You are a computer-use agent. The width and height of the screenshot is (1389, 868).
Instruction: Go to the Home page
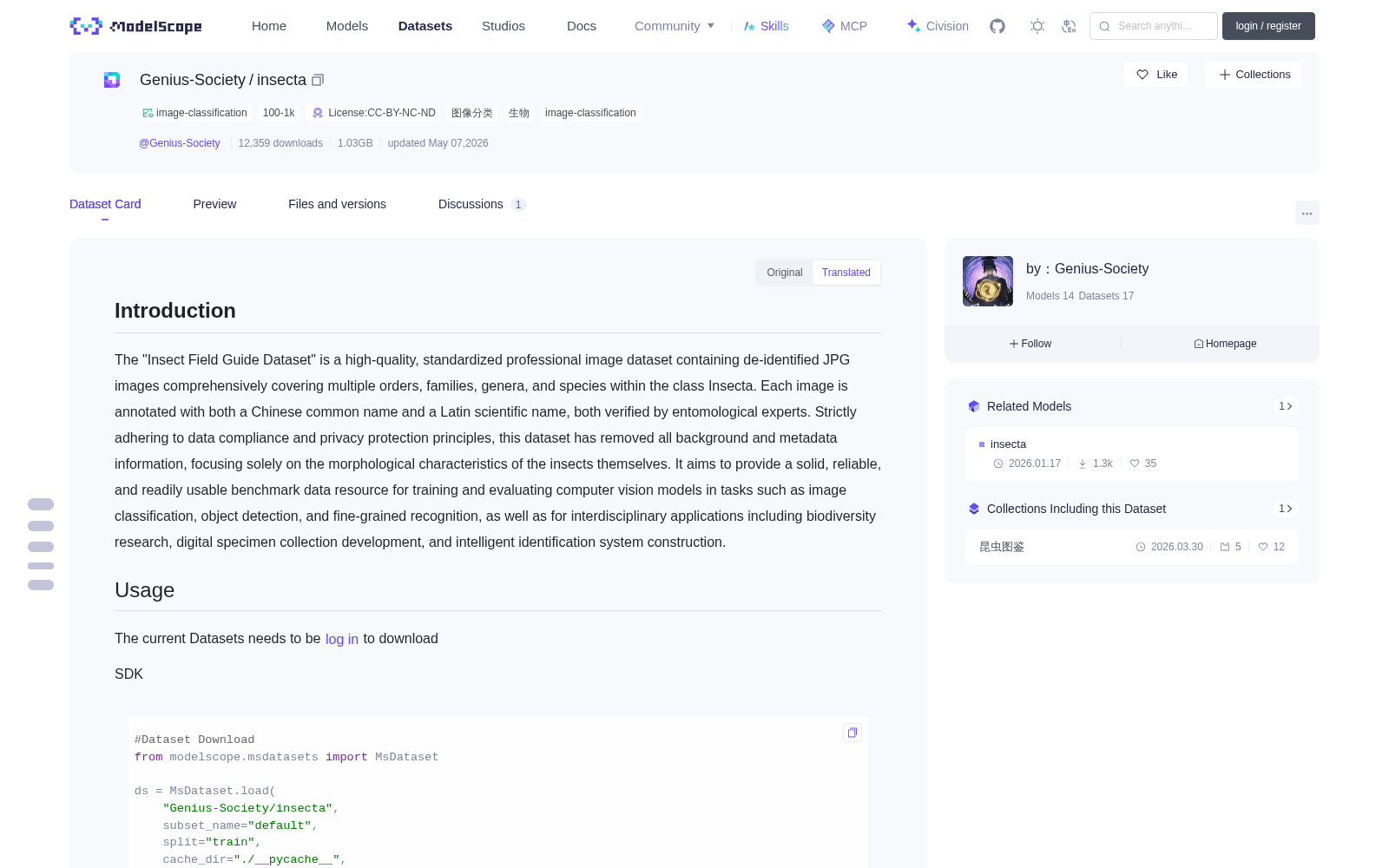(x=269, y=26)
